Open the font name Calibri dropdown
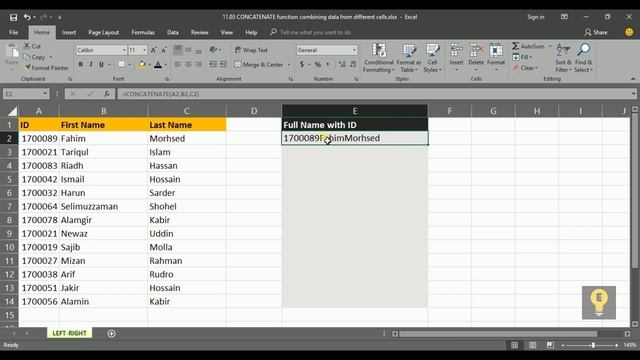Image resolution: width=640 pixels, height=360 pixels. point(124,50)
